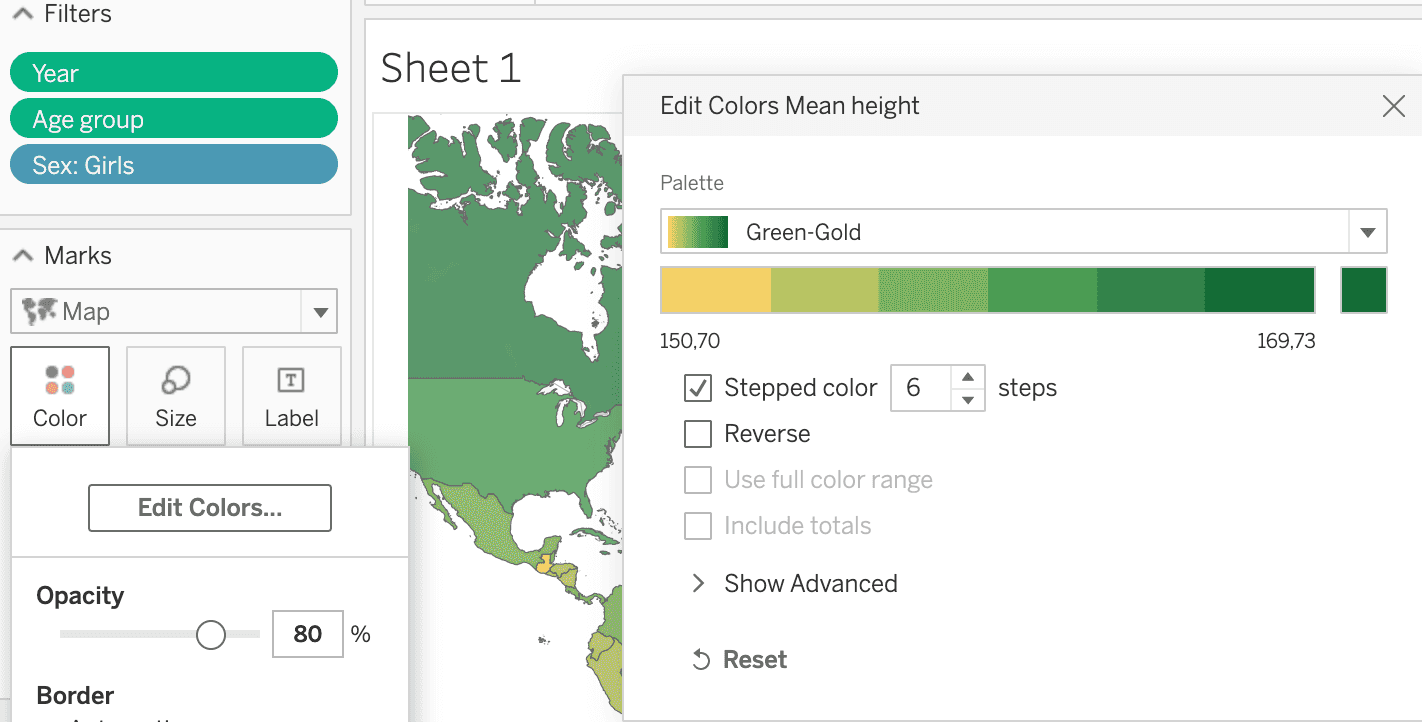The width and height of the screenshot is (1422, 722).
Task: Click the dark green end color swatch
Action: click(1363, 290)
